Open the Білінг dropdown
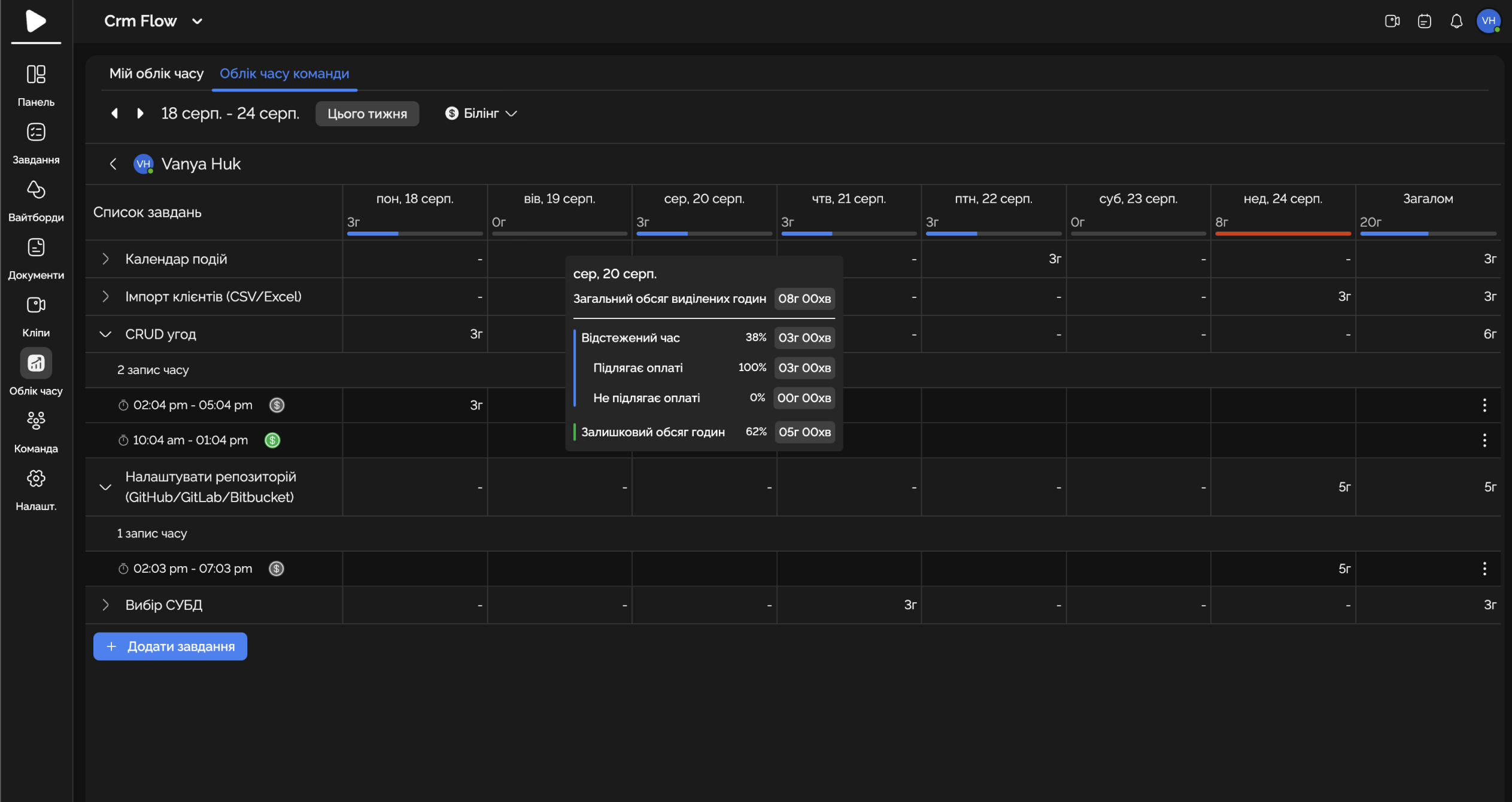This screenshot has width=1512, height=802. coord(481,114)
